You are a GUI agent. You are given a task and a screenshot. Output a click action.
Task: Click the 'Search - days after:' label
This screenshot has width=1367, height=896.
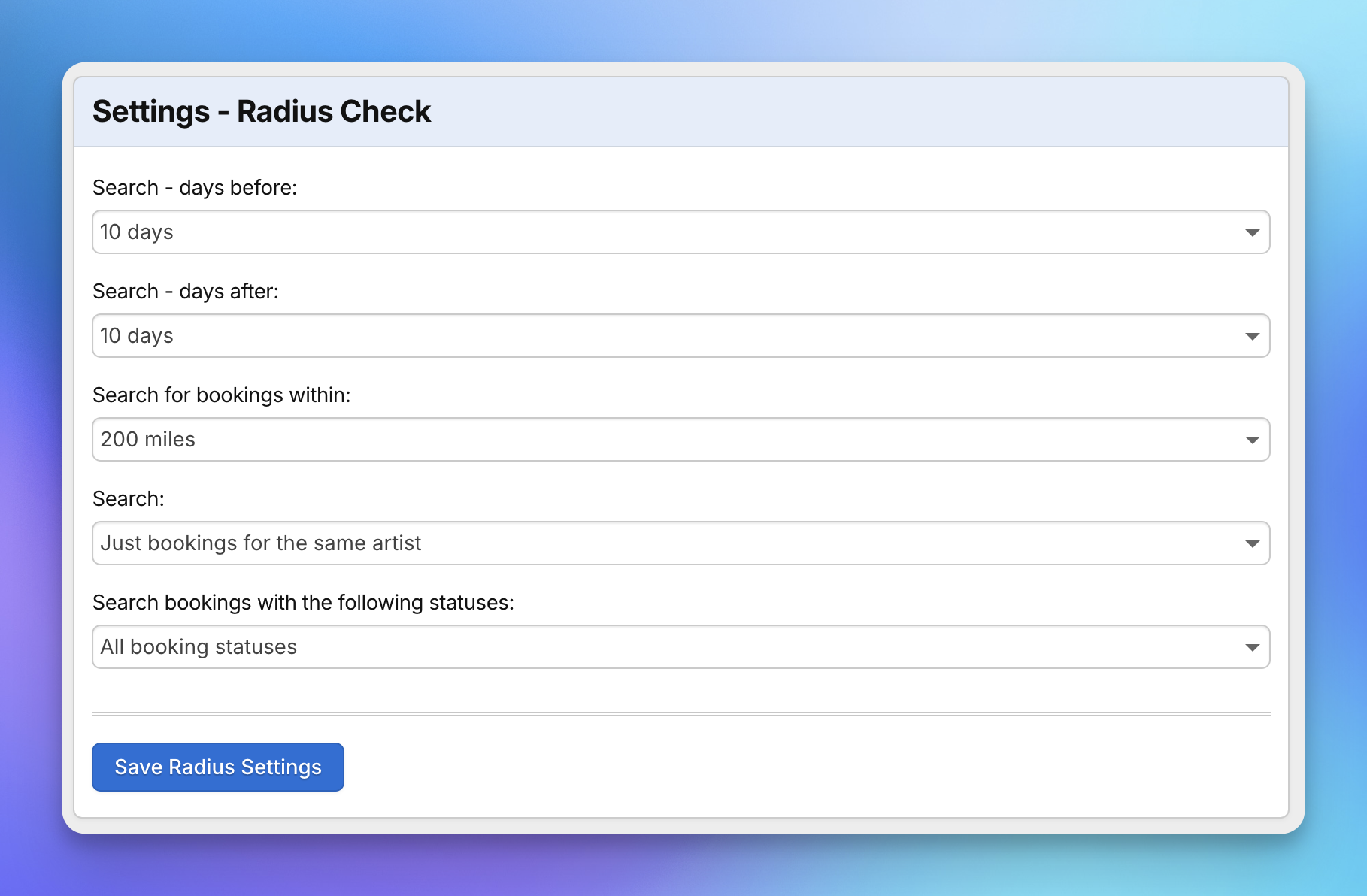click(x=186, y=292)
